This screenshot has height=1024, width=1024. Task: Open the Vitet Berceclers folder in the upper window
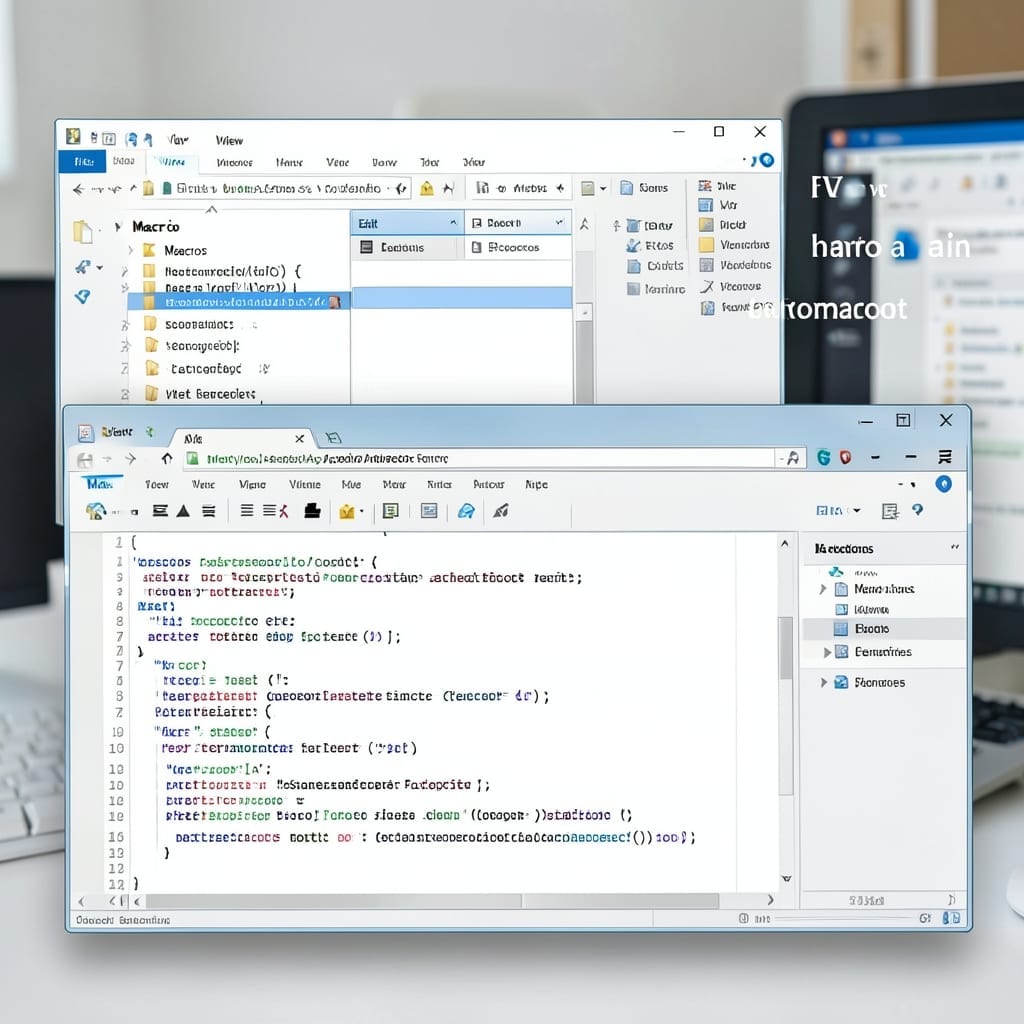tap(209, 394)
